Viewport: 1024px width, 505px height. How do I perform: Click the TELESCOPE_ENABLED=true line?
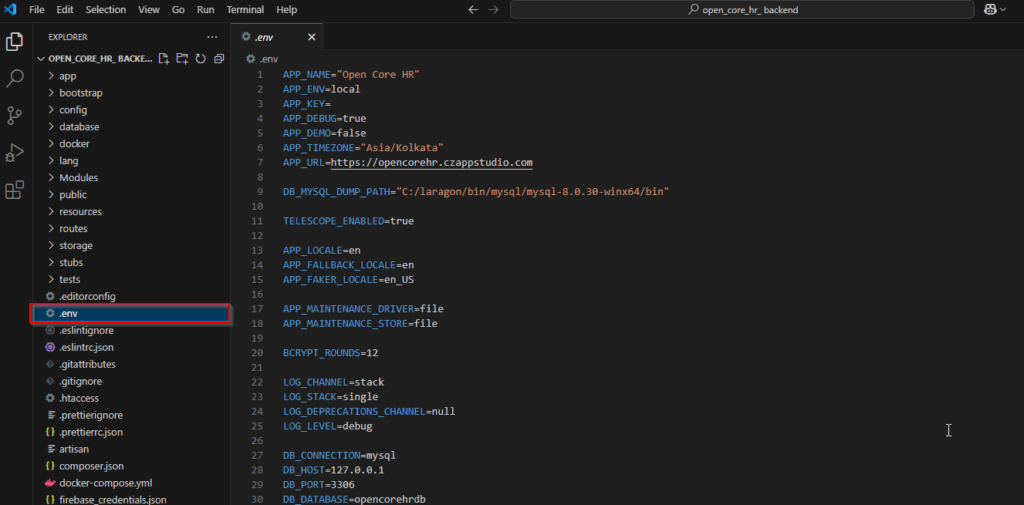point(348,221)
